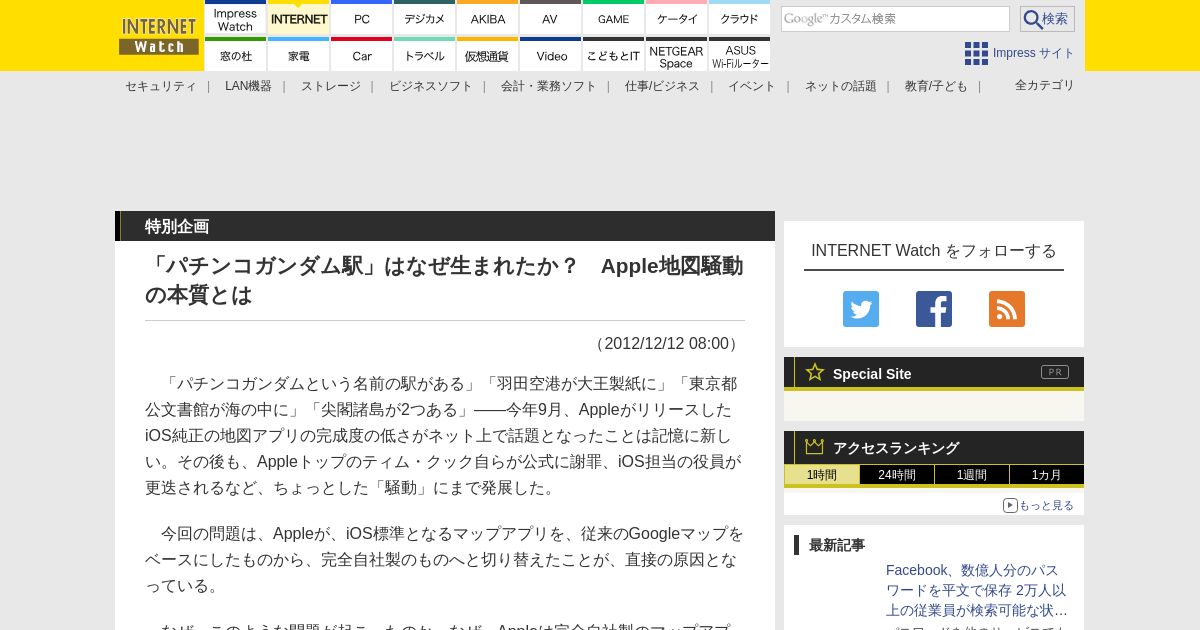Open the Facebook follow icon
The height and width of the screenshot is (630, 1200).
click(x=934, y=309)
